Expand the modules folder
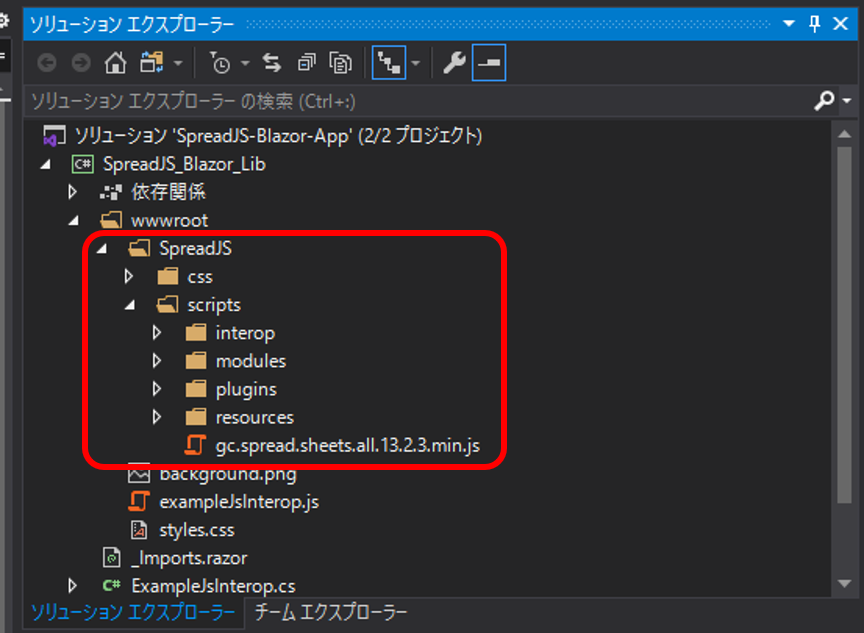864x633 pixels. [156, 361]
